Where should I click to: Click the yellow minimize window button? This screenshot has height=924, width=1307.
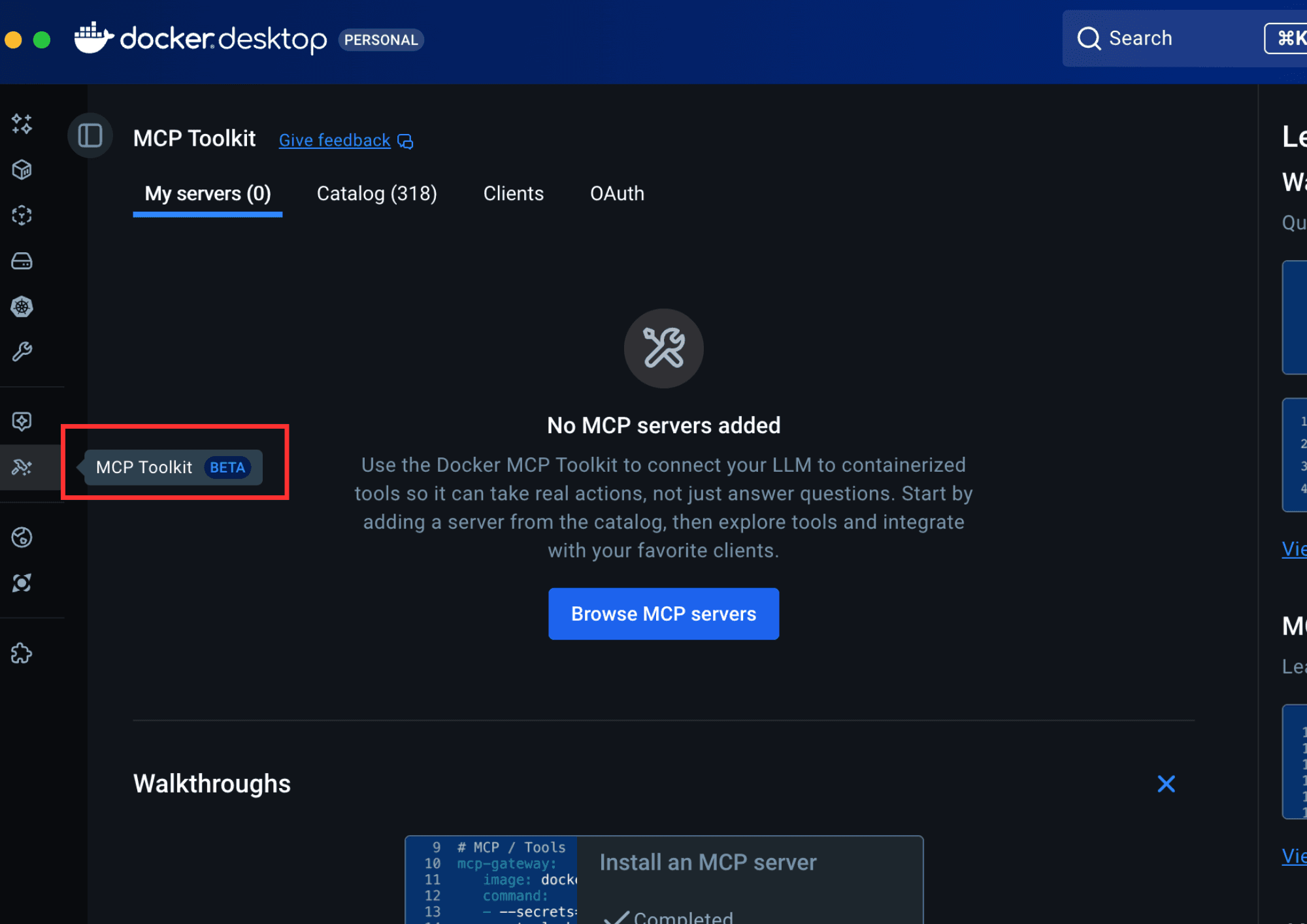(x=13, y=40)
